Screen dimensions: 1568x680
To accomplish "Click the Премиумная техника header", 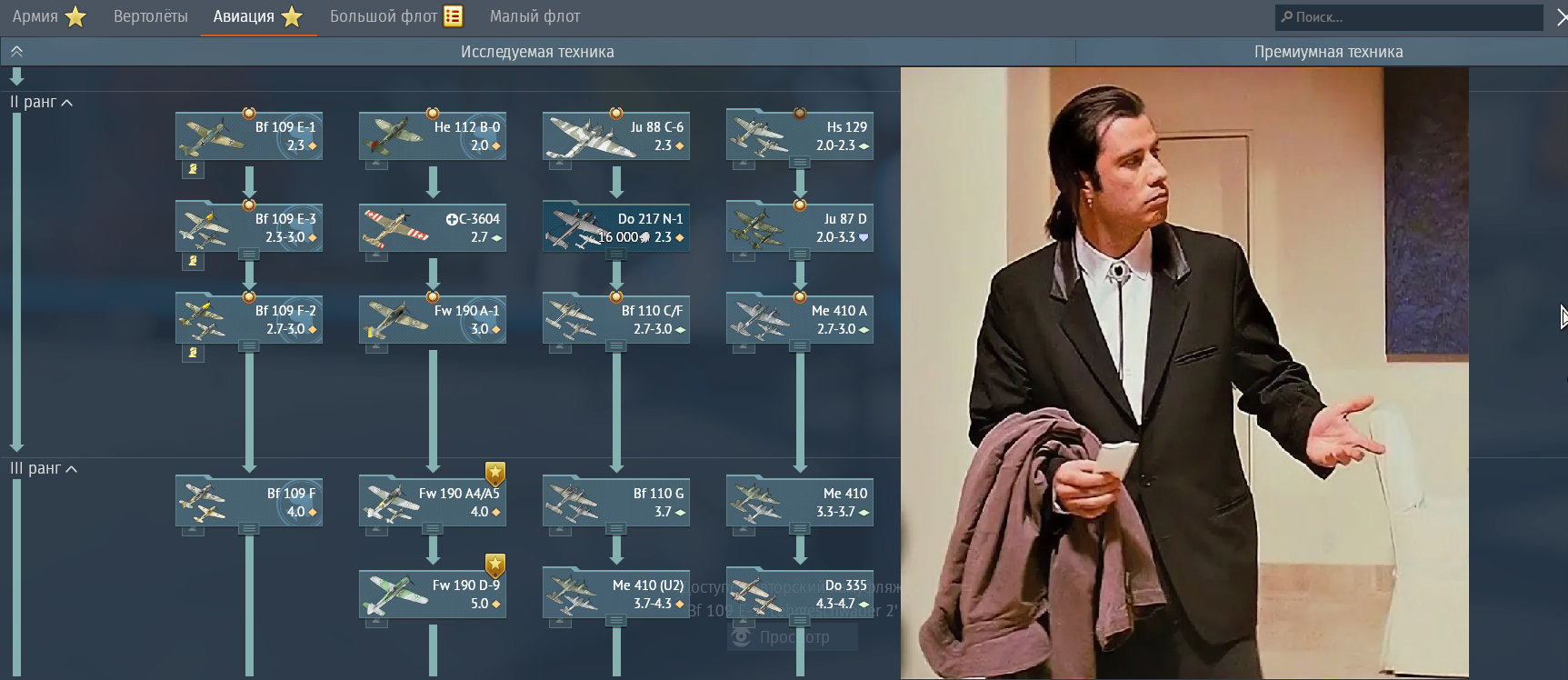I will (1328, 52).
